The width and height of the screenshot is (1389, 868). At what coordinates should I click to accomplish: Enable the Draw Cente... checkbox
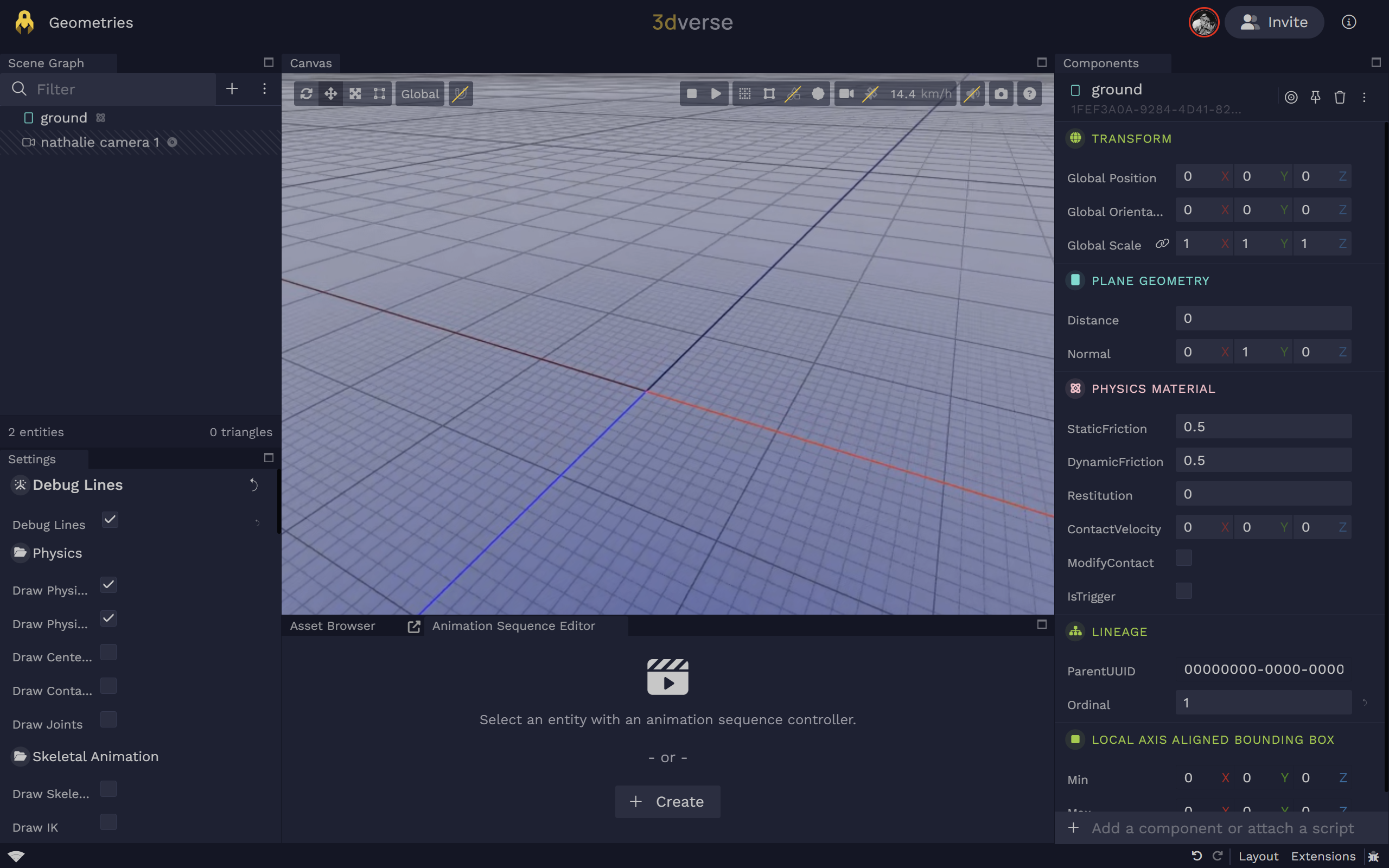point(109,652)
